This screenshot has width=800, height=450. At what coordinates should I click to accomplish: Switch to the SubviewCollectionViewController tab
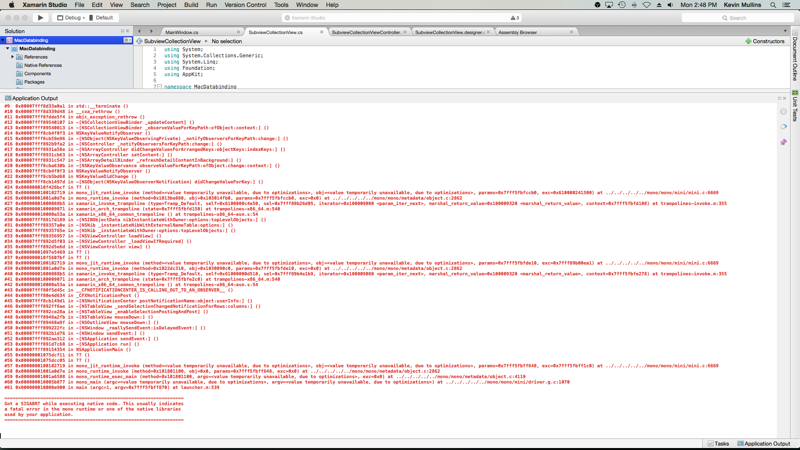point(366,32)
